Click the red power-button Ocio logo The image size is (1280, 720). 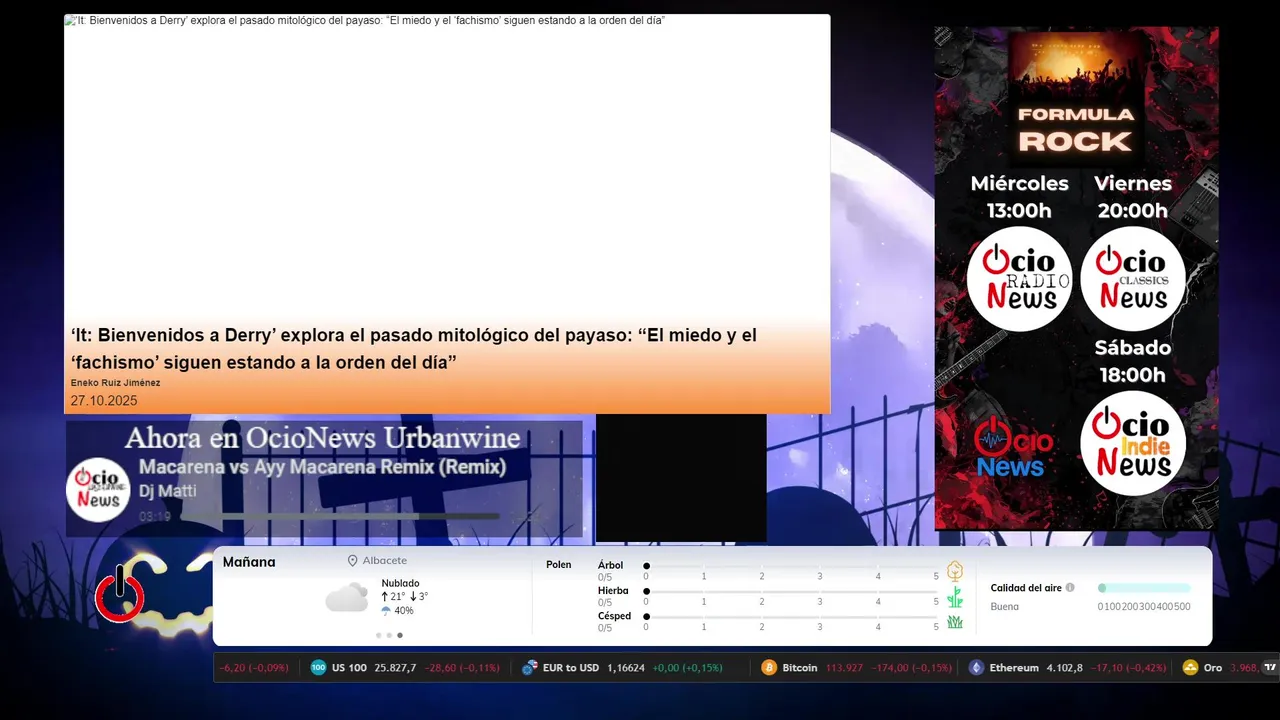[x=120, y=596]
